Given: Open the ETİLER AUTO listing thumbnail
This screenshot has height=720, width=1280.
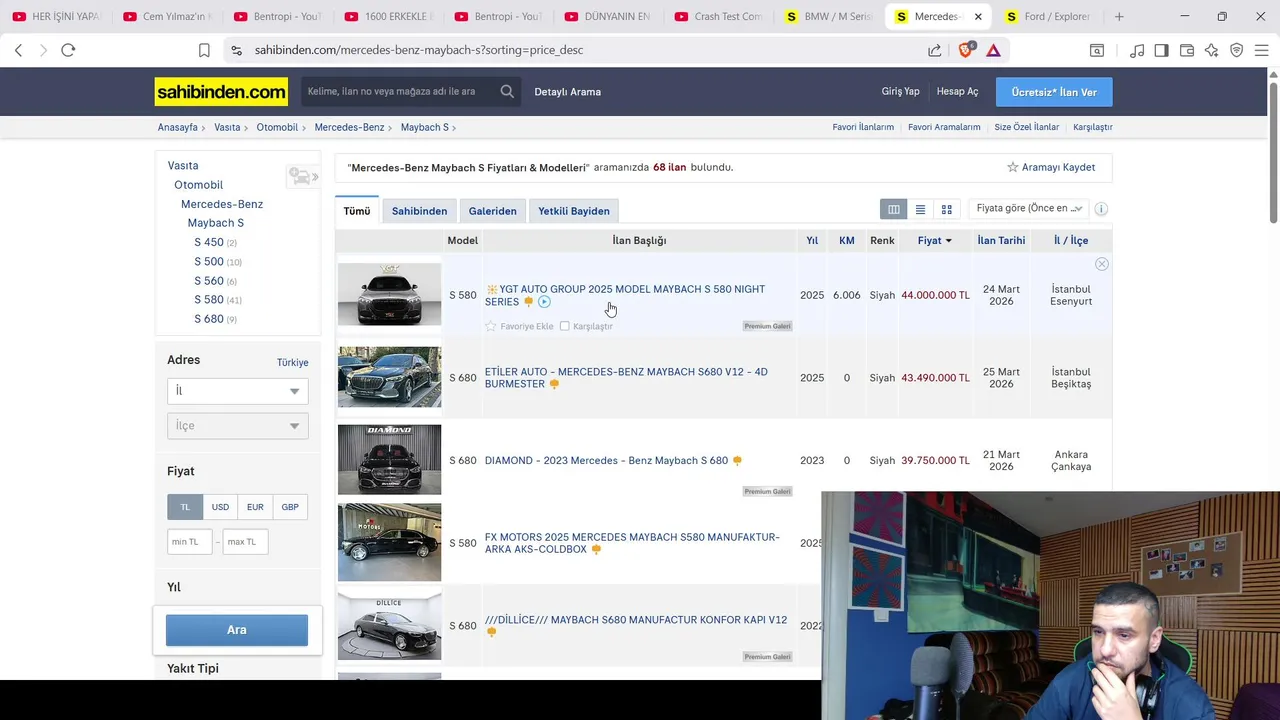Looking at the screenshot, I should tap(389, 377).
